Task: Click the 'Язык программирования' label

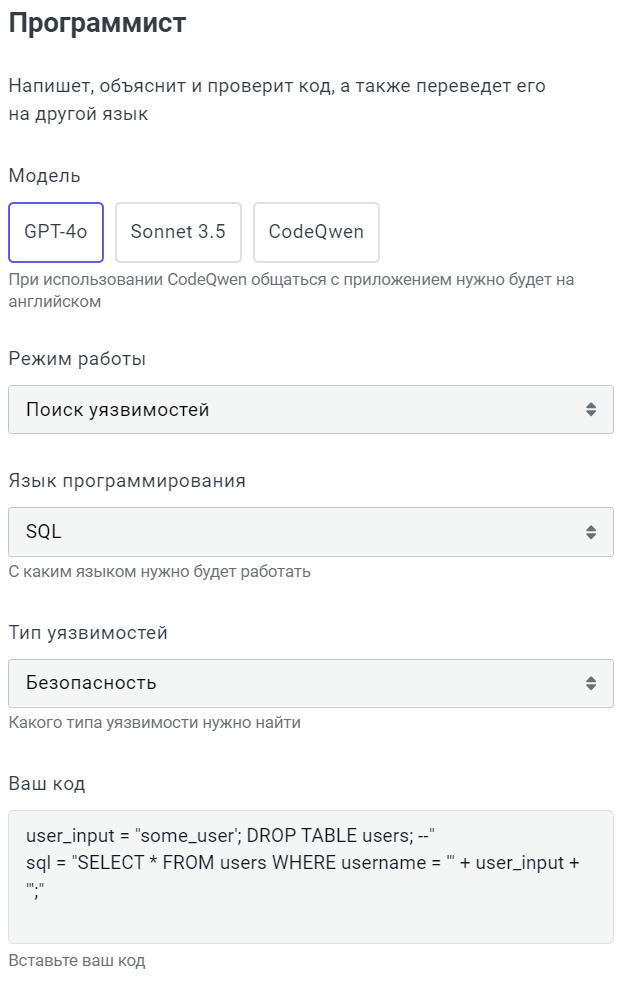Action: tap(127, 480)
